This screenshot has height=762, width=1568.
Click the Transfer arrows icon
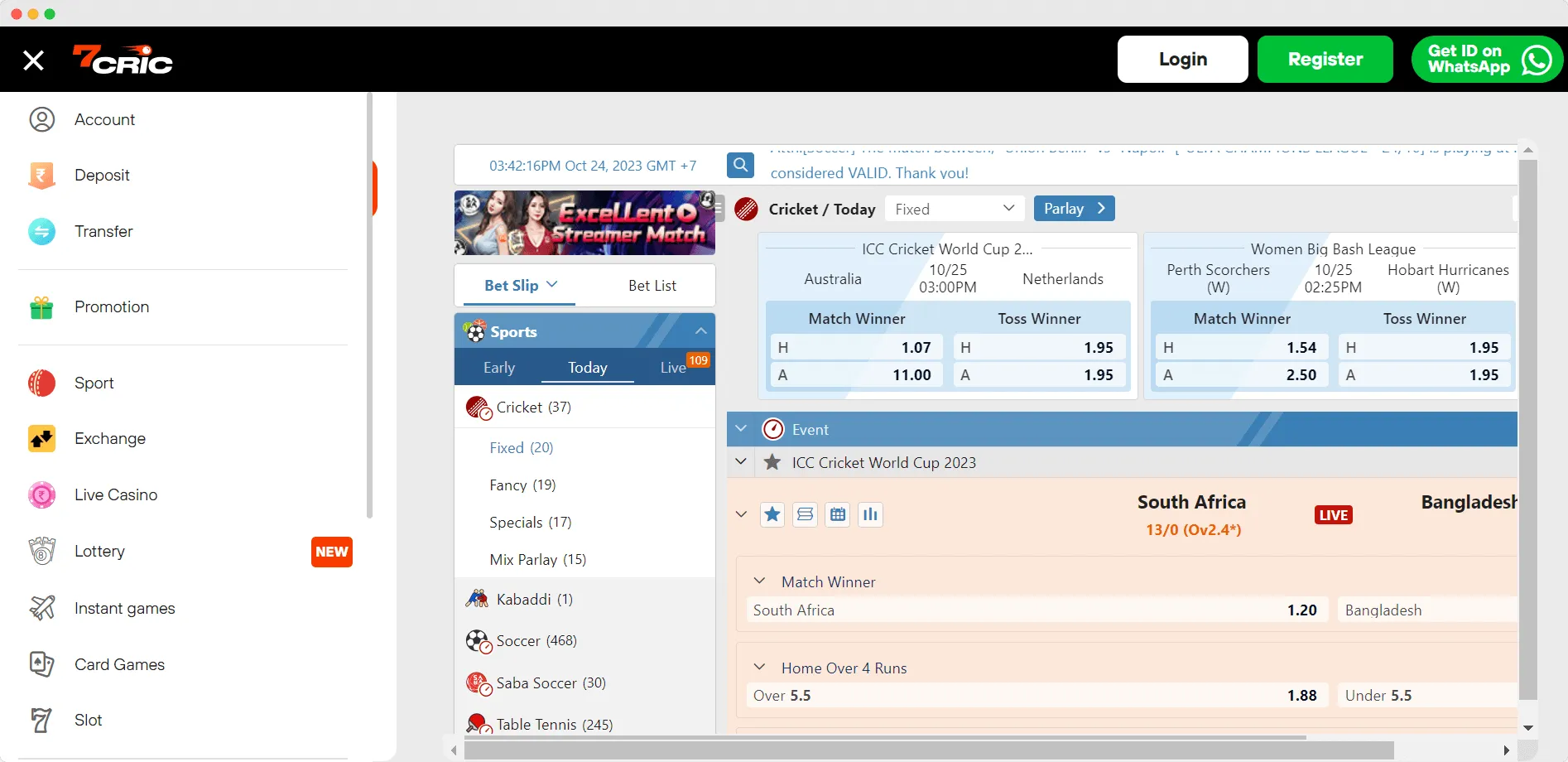pos(41,231)
